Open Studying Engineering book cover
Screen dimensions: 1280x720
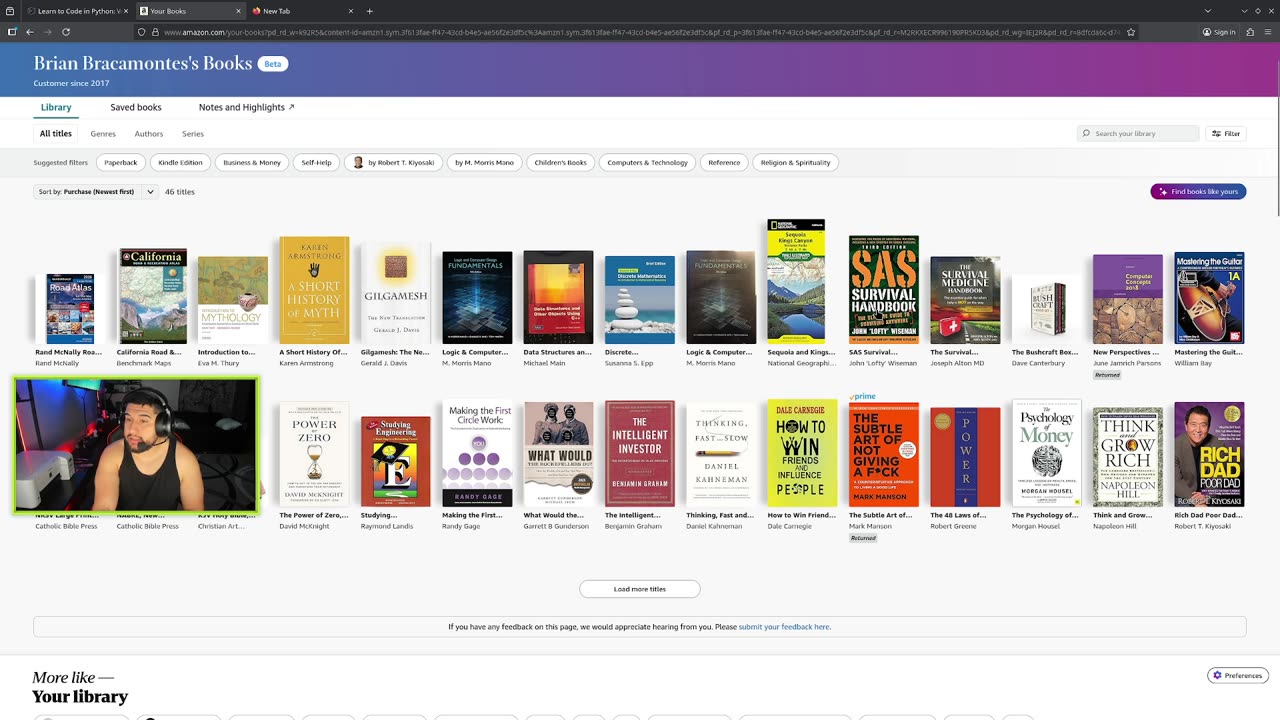pos(395,461)
